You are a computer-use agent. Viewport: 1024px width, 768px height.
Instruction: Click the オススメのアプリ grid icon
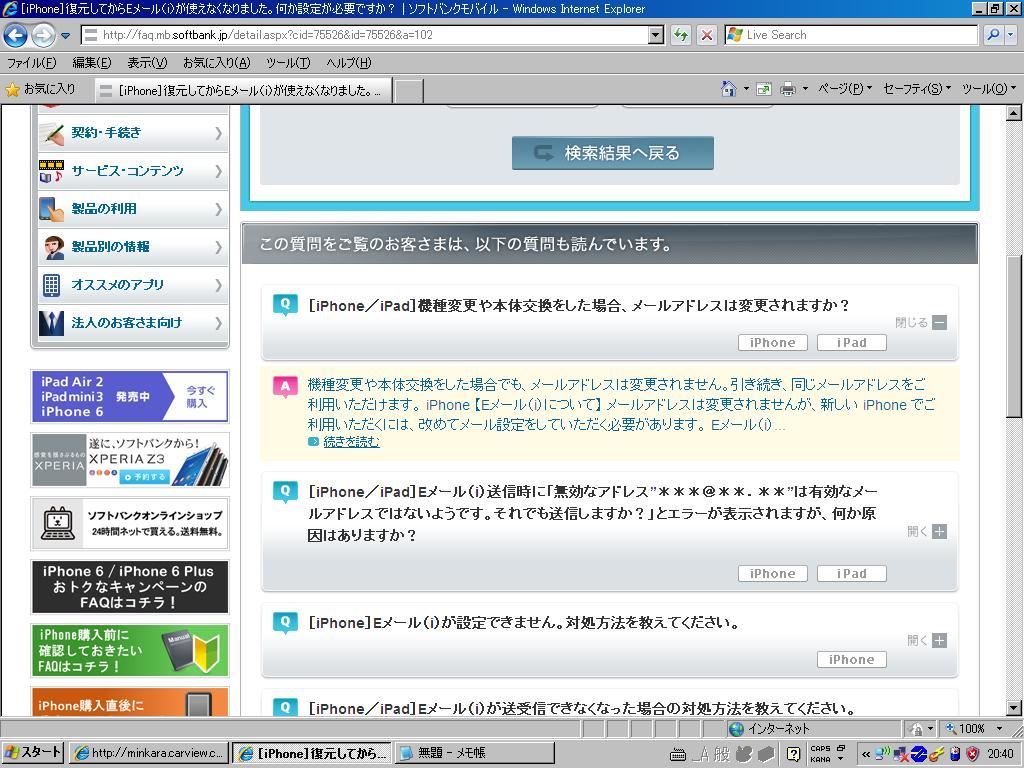coord(52,285)
